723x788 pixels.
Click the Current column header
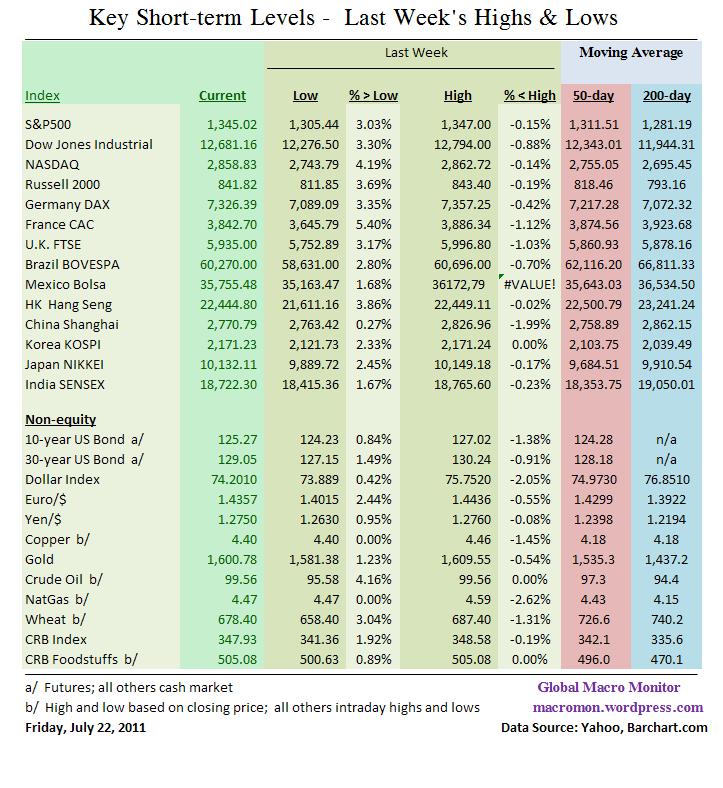tap(222, 96)
